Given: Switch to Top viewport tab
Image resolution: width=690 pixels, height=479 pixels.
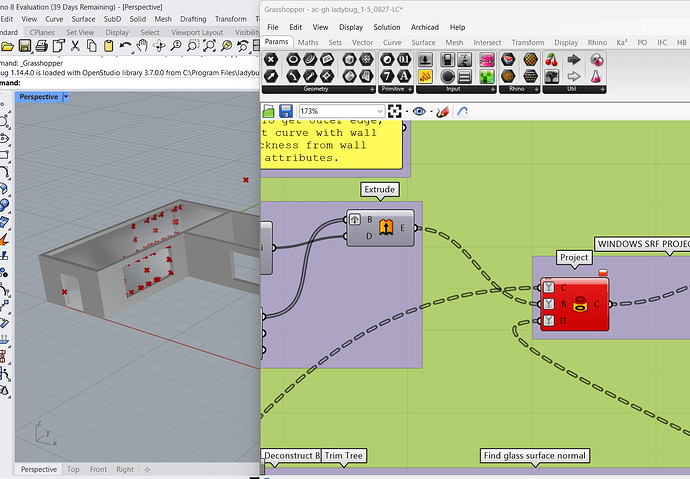Looking at the screenshot, I should 73,469.
